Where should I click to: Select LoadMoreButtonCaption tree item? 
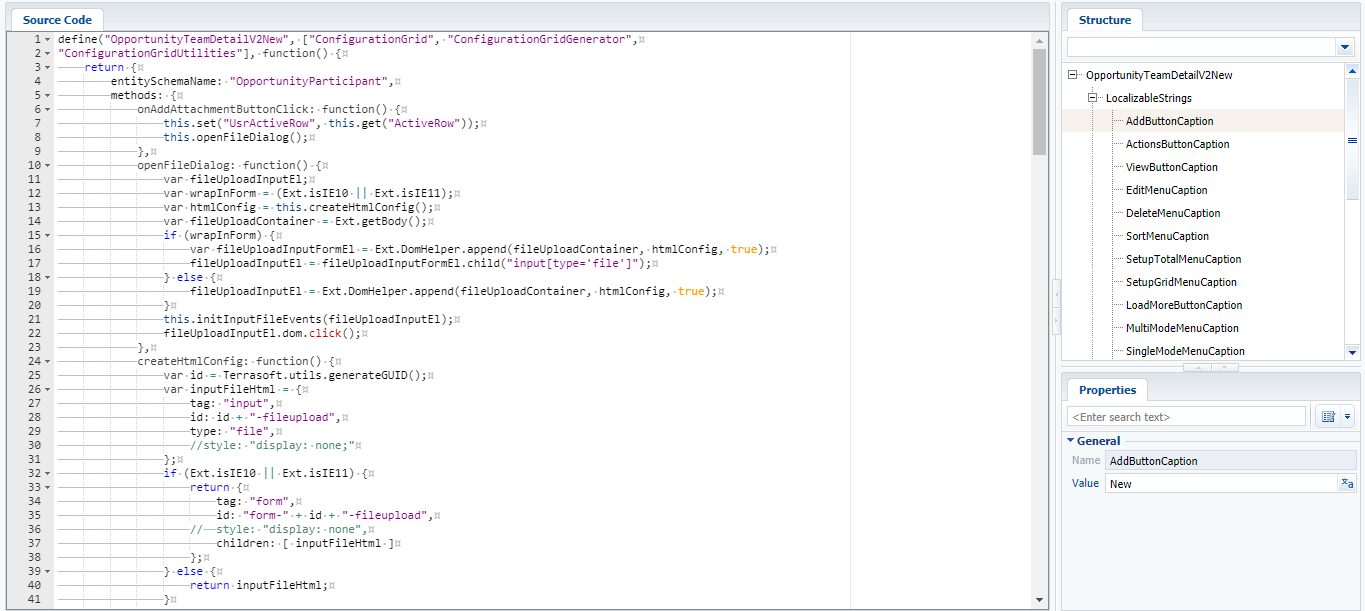[x=1184, y=305]
